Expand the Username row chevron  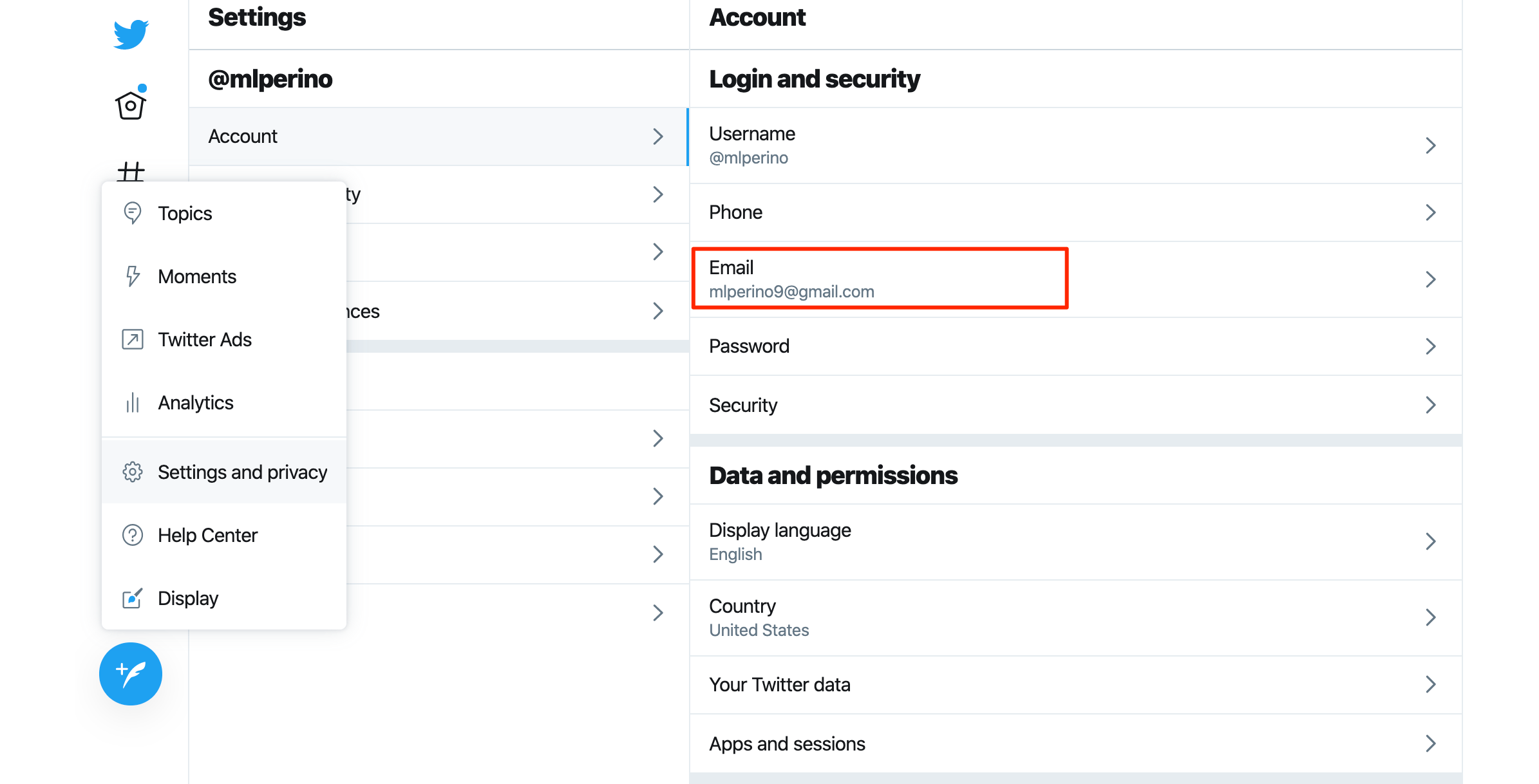(1430, 145)
